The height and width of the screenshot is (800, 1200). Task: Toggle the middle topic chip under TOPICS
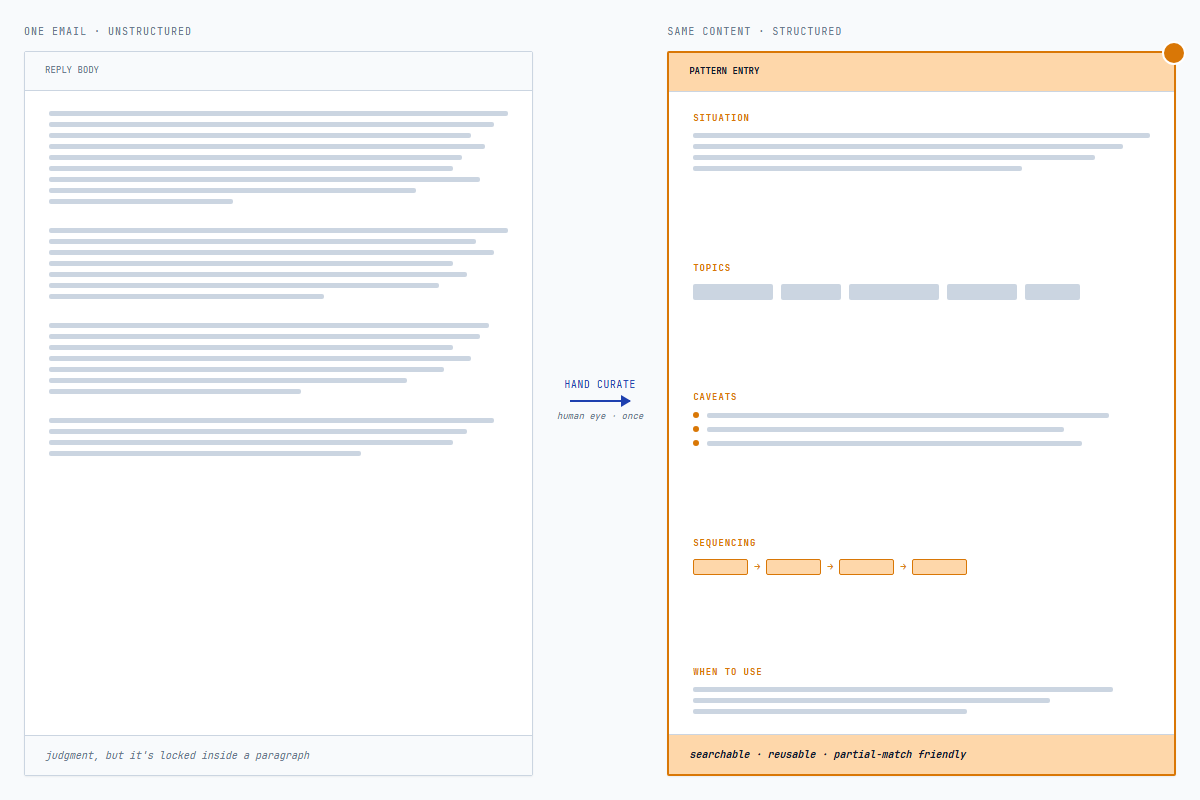[x=893, y=291]
